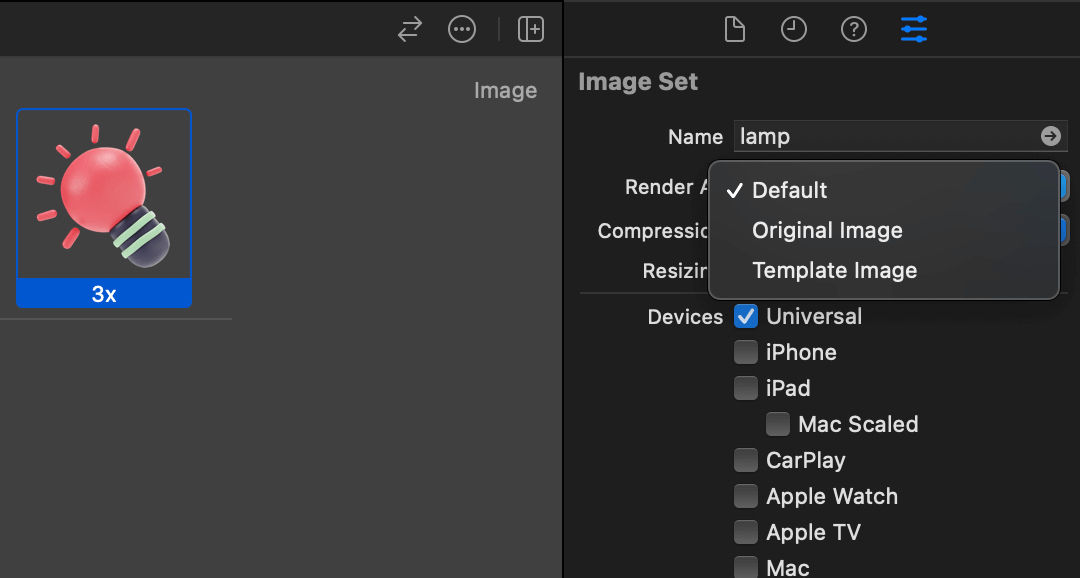This screenshot has width=1080, height=578.
Task: Choose Default in the render menu
Action: 790,190
